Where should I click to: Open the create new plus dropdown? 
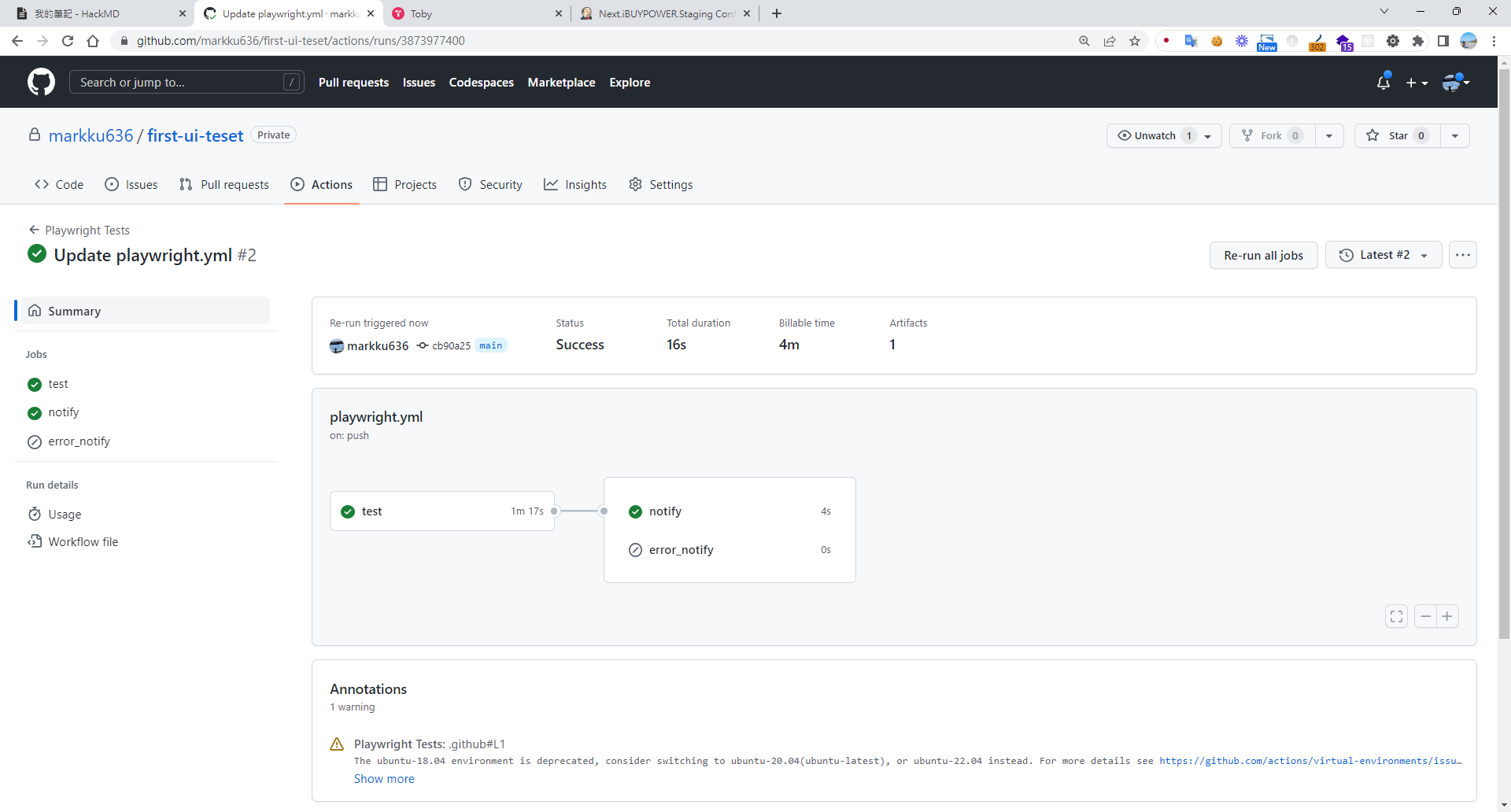click(1416, 83)
